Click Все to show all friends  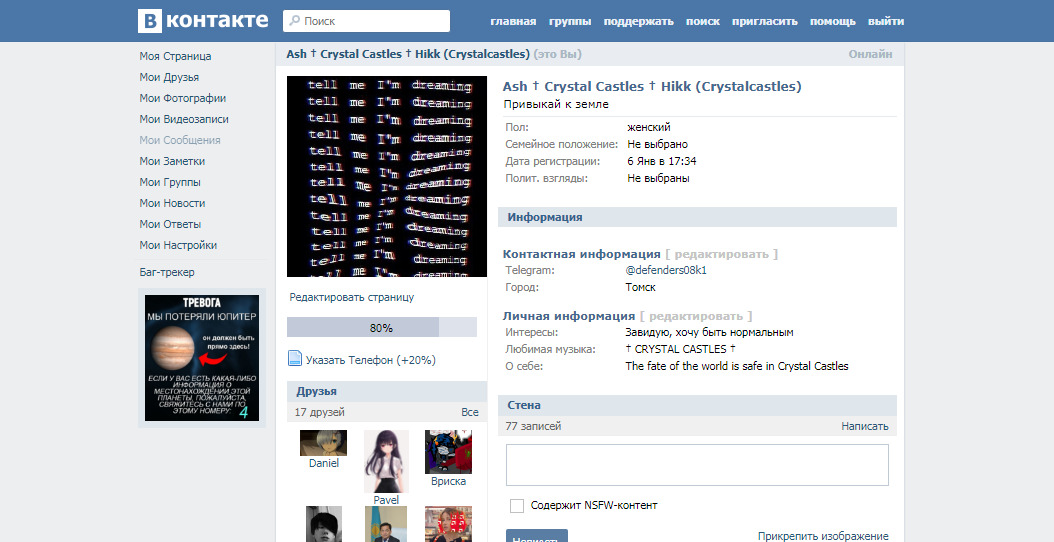point(470,412)
